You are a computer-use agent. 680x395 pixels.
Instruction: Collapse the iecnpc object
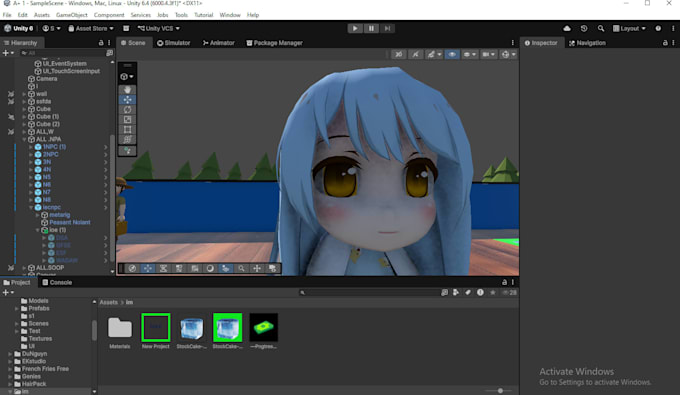click(x=31, y=208)
